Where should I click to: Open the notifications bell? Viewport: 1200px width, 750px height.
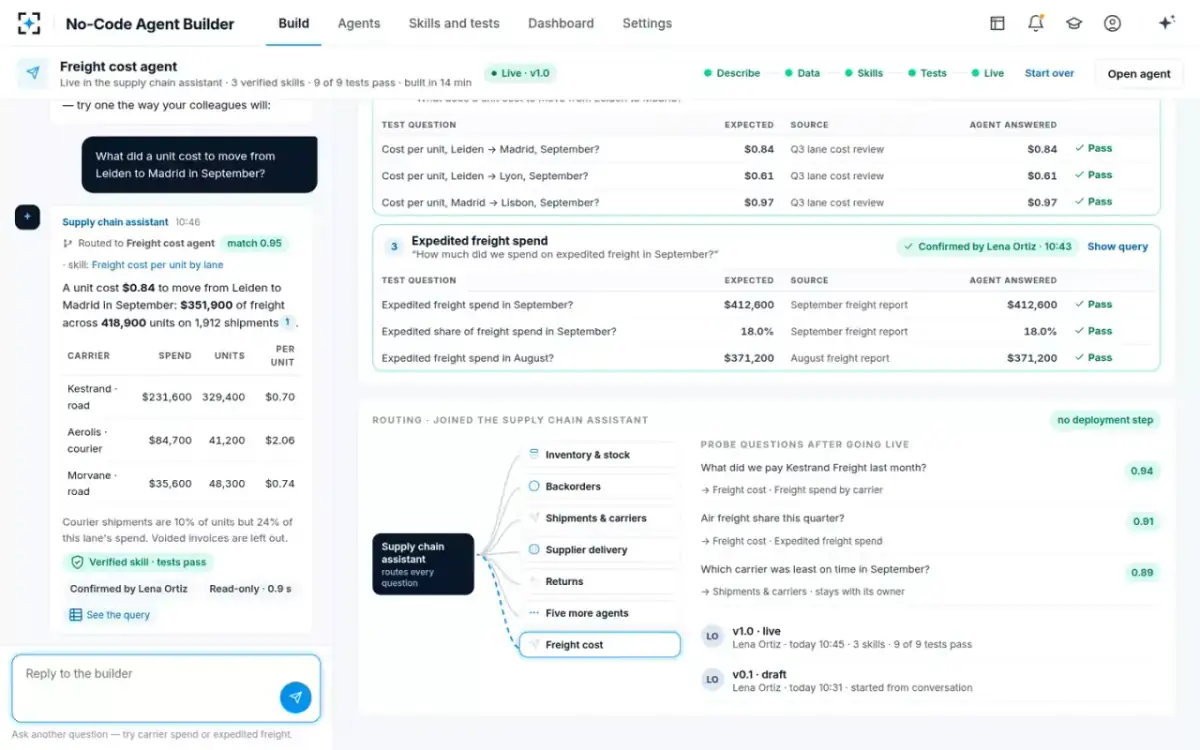pos(1035,23)
